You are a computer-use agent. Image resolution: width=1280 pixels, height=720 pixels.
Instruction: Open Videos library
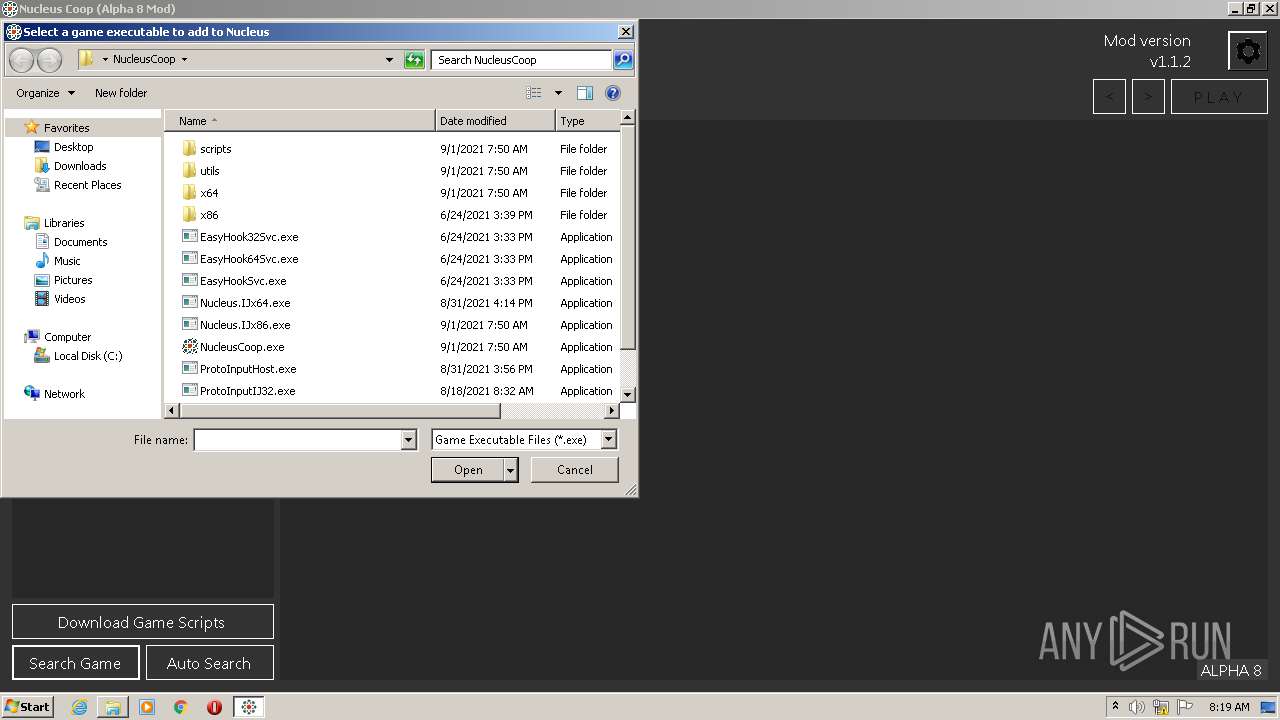pyautogui.click(x=69, y=299)
